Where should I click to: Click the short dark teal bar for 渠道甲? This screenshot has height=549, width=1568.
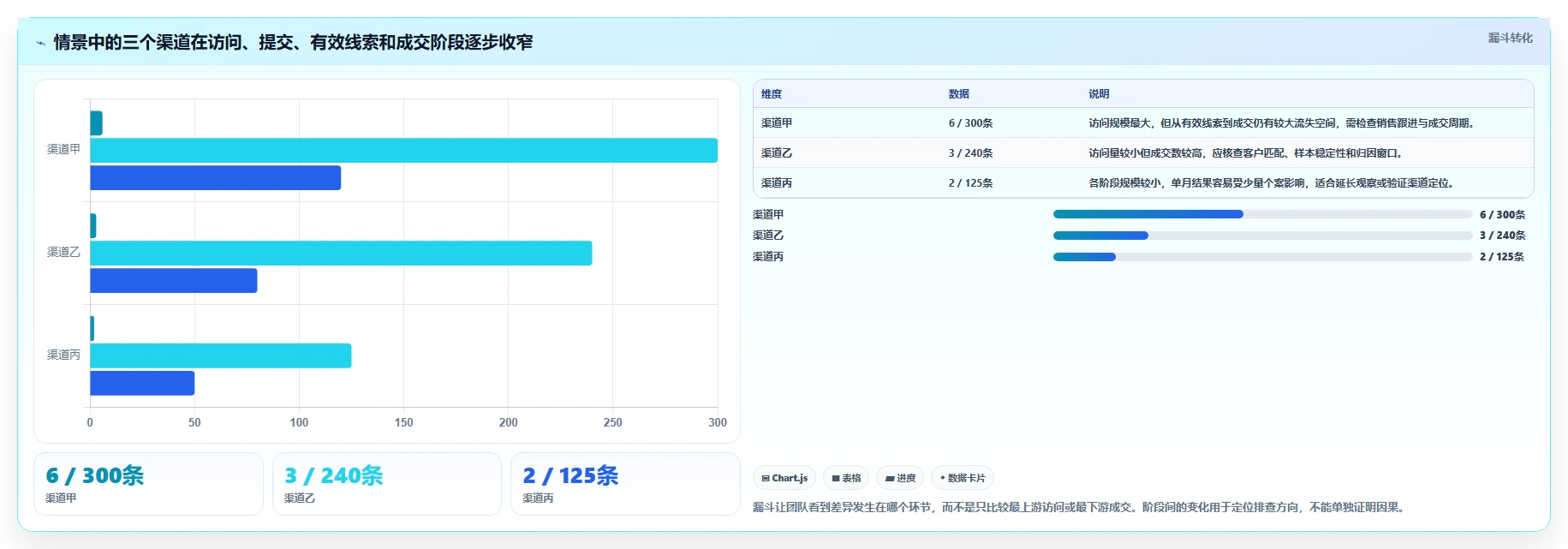coord(96,123)
